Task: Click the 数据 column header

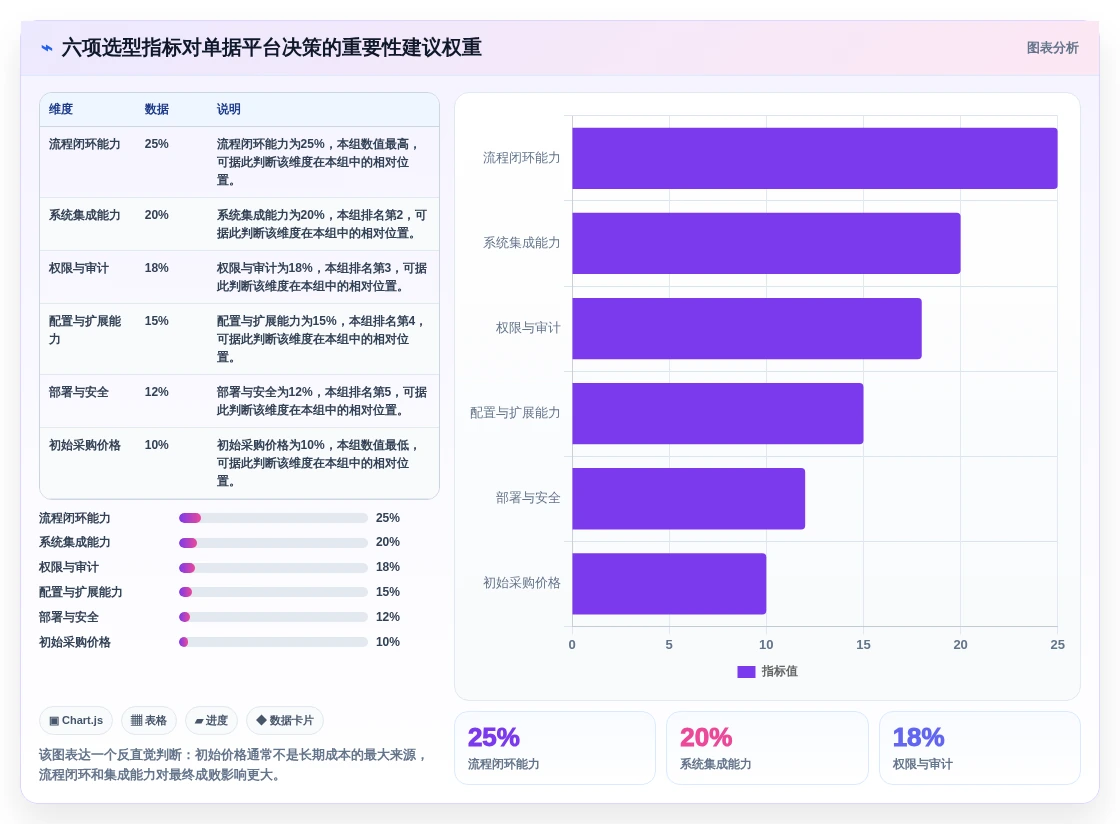Action: pyautogui.click(x=156, y=109)
